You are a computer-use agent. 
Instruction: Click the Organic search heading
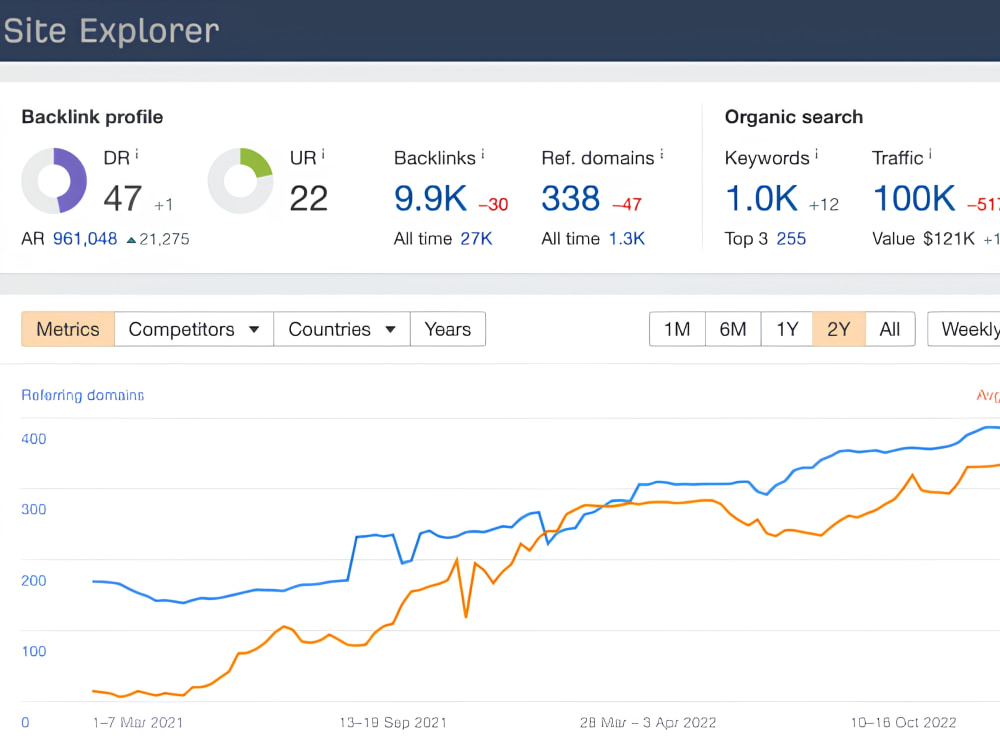click(x=794, y=117)
